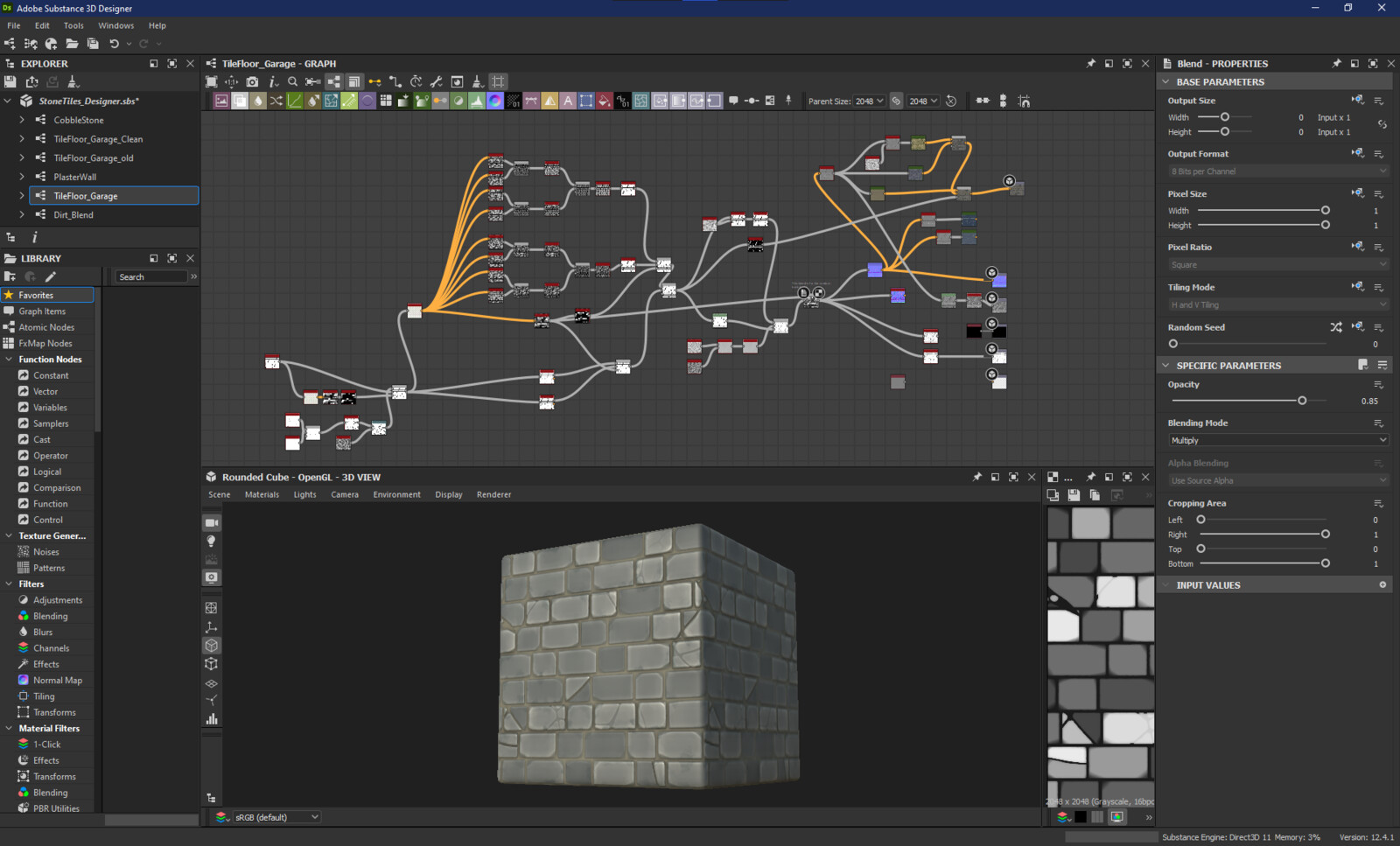1400x846 pixels.
Task: Open the 3D view Environment menu
Action: click(x=396, y=494)
